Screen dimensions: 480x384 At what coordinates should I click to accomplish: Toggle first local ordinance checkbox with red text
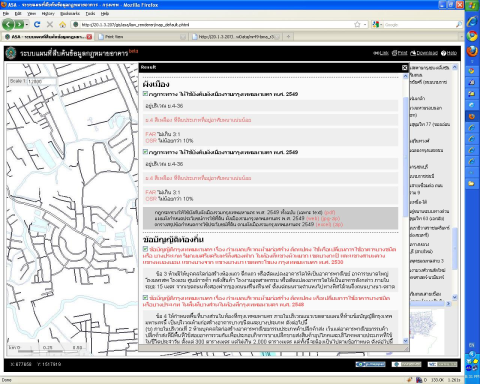145,249
